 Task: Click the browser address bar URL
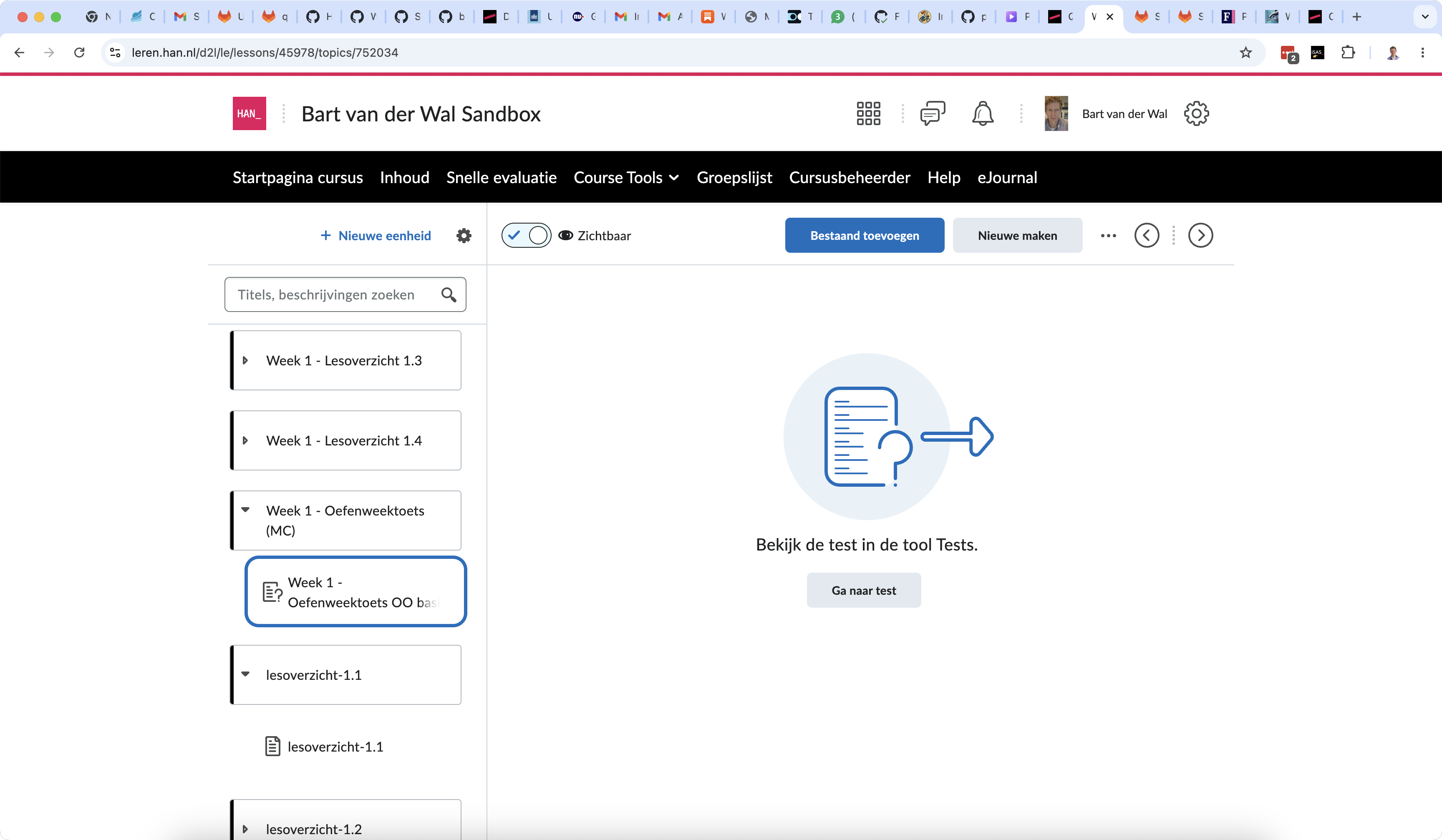pyautogui.click(x=265, y=53)
